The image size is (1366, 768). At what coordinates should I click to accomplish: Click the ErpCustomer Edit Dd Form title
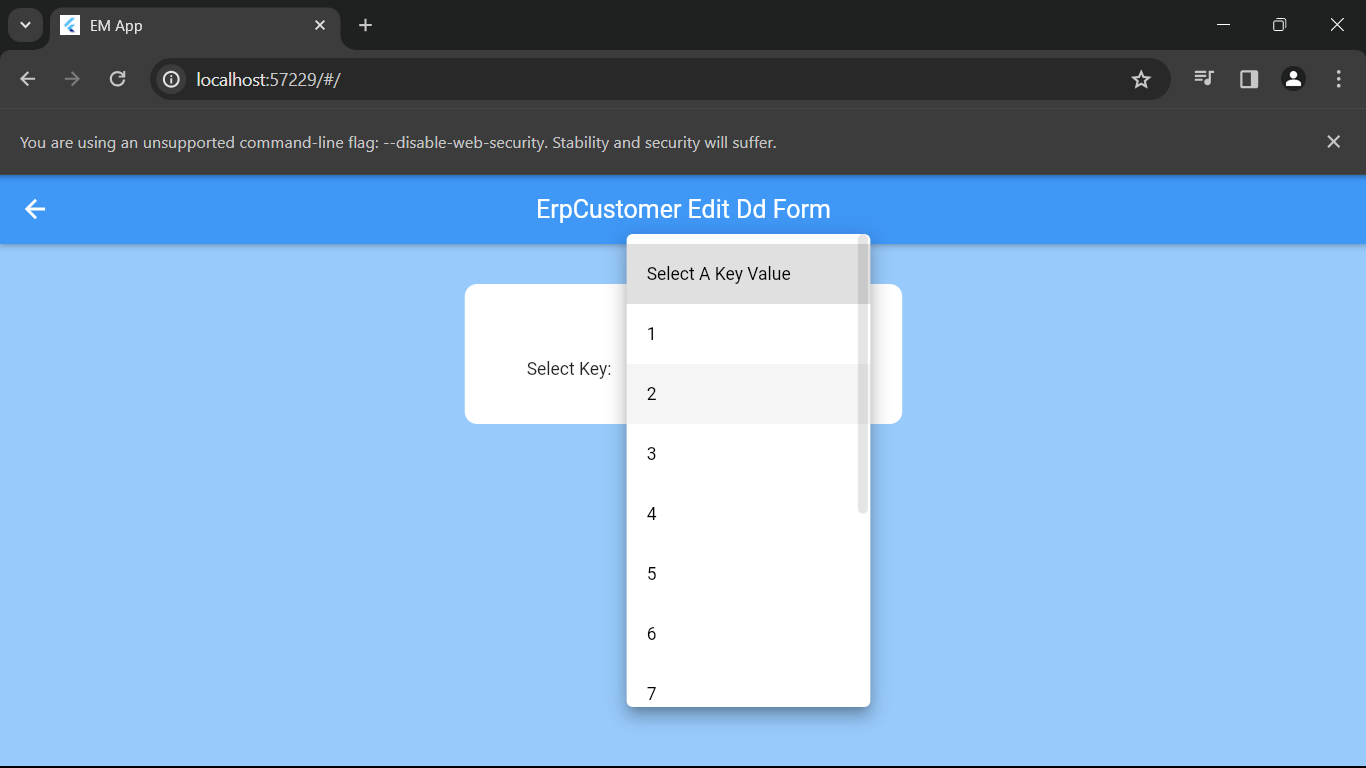point(683,209)
